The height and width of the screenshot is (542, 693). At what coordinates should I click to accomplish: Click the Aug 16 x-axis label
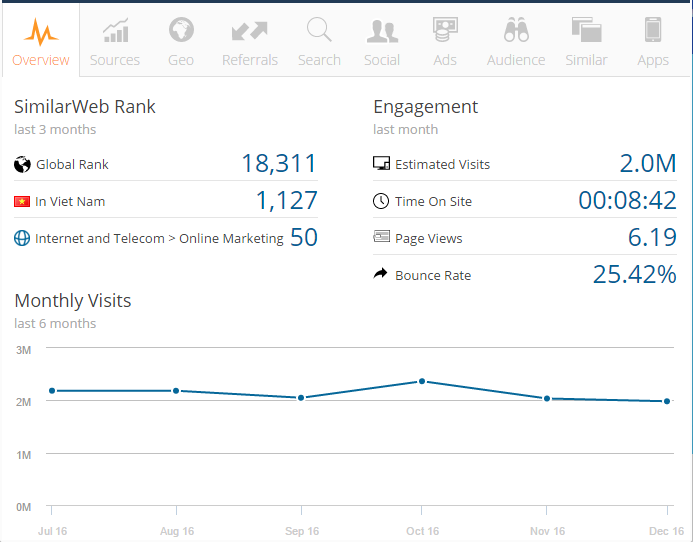(177, 531)
